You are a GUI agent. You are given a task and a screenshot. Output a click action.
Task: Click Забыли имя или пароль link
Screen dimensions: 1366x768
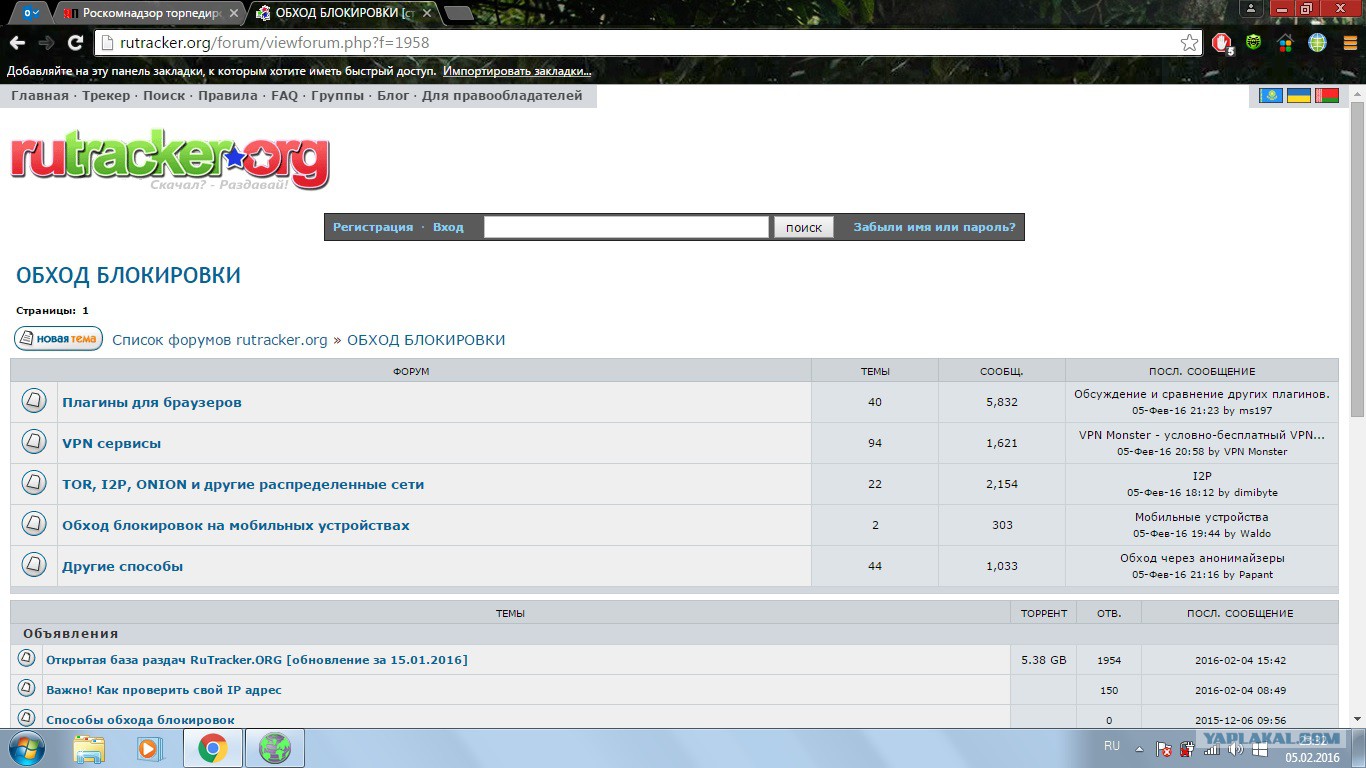(x=934, y=227)
